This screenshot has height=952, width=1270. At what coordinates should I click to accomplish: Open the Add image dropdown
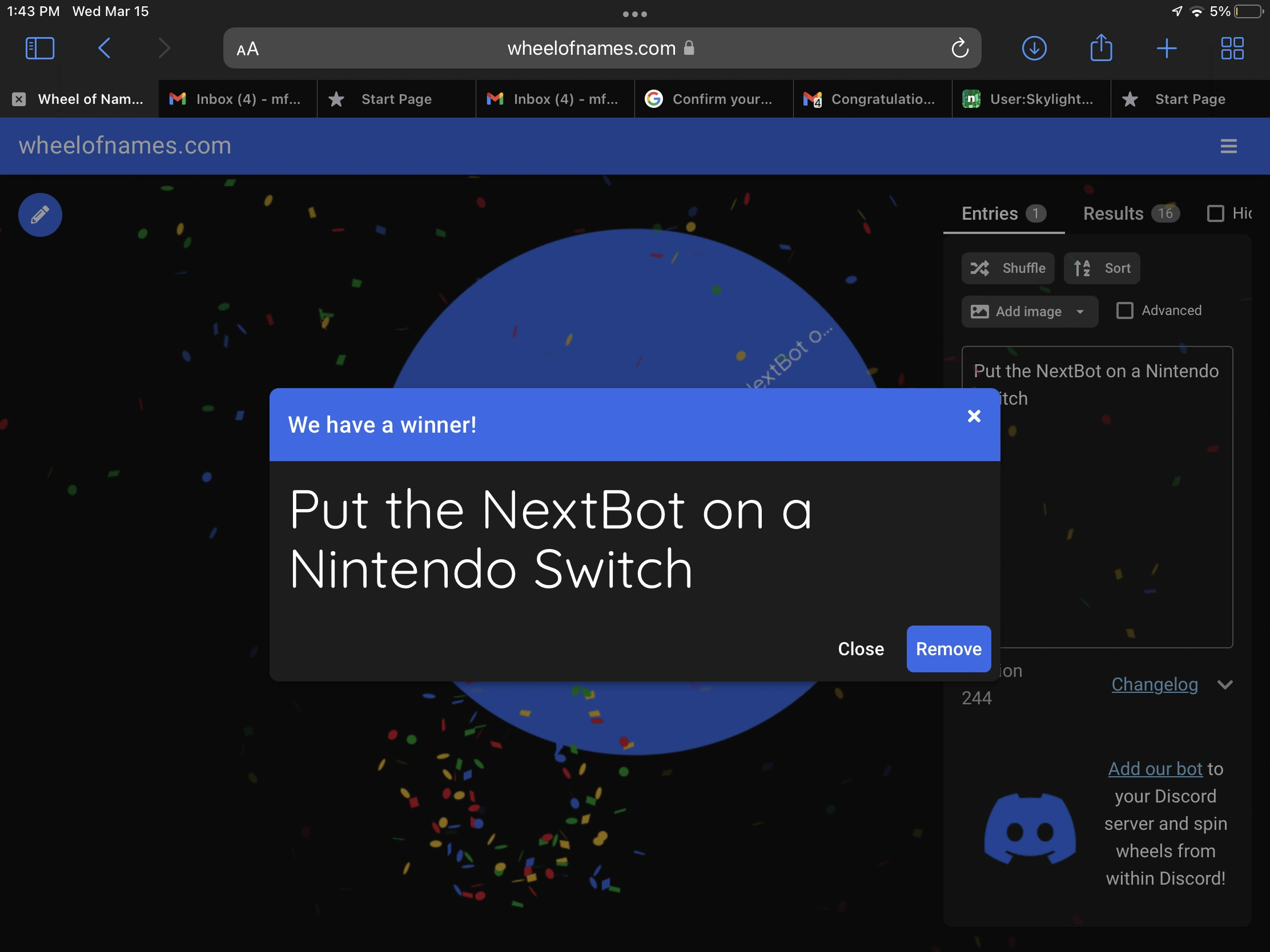pyautogui.click(x=1029, y=312)
